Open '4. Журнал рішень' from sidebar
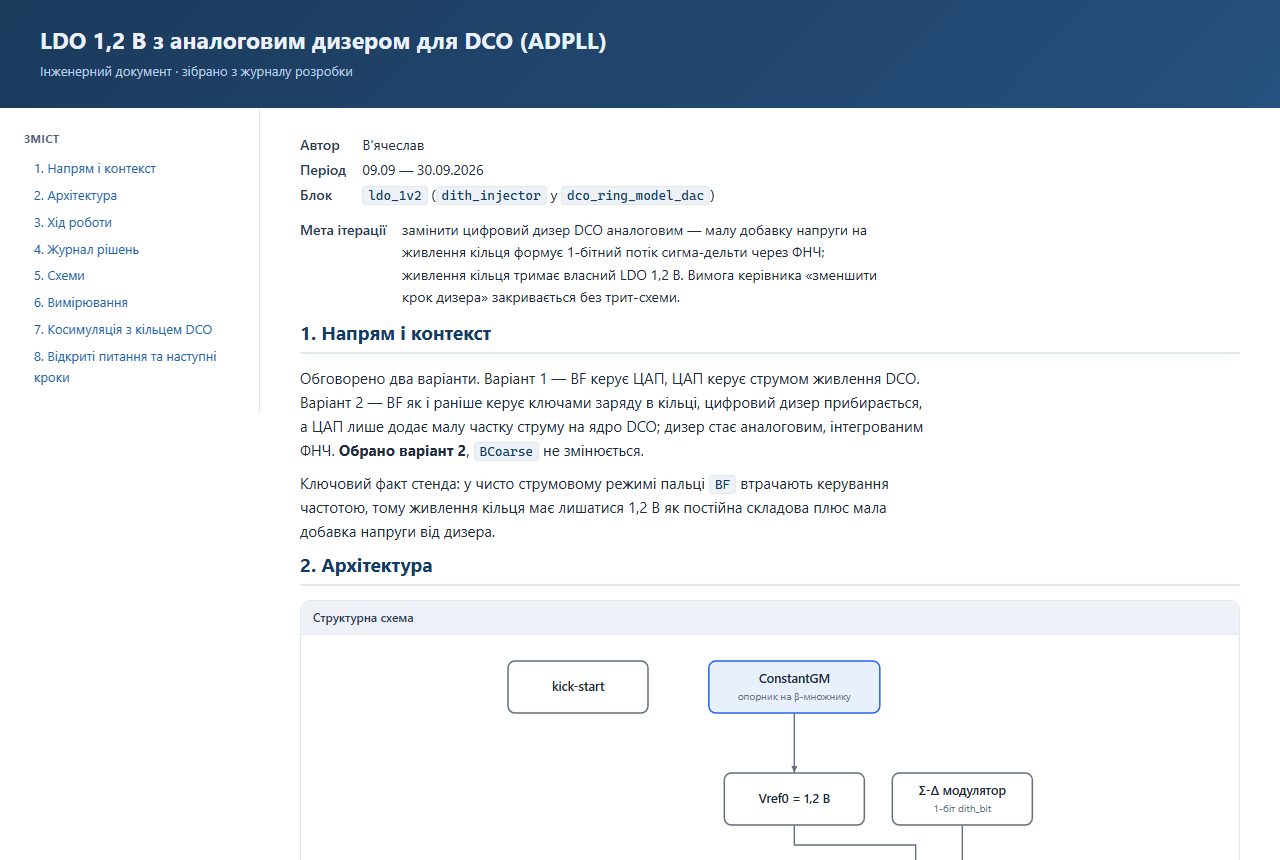 pyautogui.click(x=86, y=249)
